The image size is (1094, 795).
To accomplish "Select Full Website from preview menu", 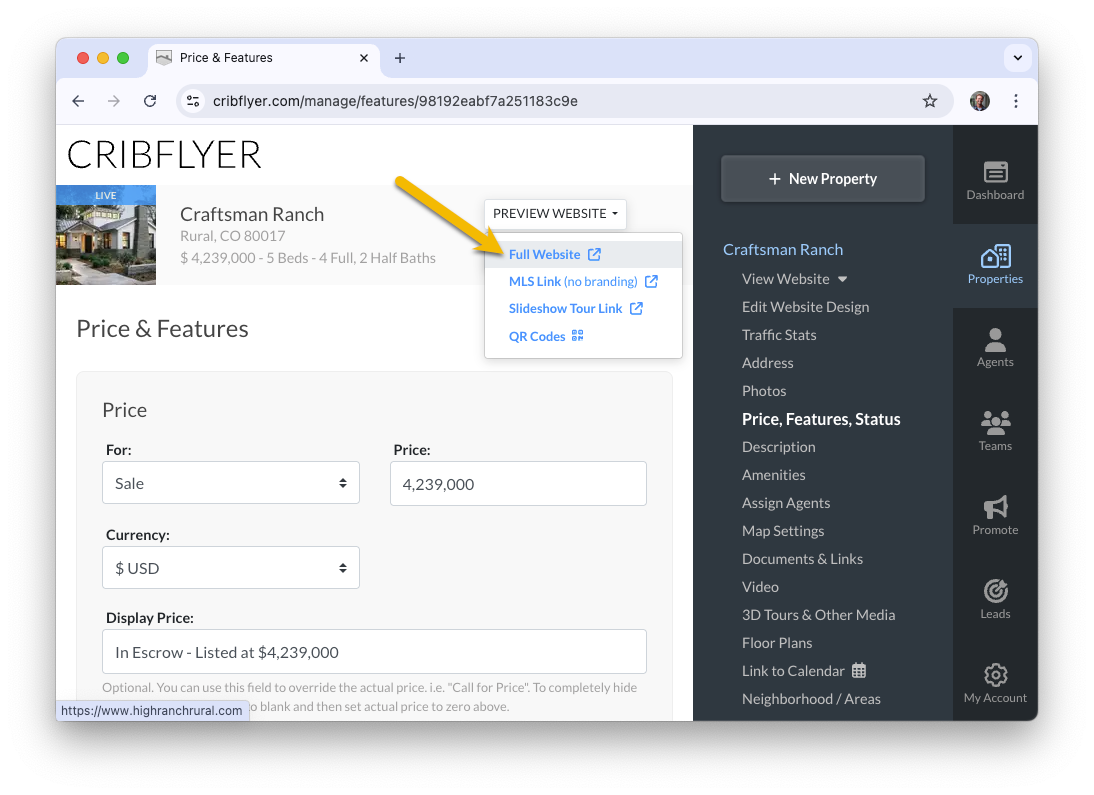I will pos(583,254).
